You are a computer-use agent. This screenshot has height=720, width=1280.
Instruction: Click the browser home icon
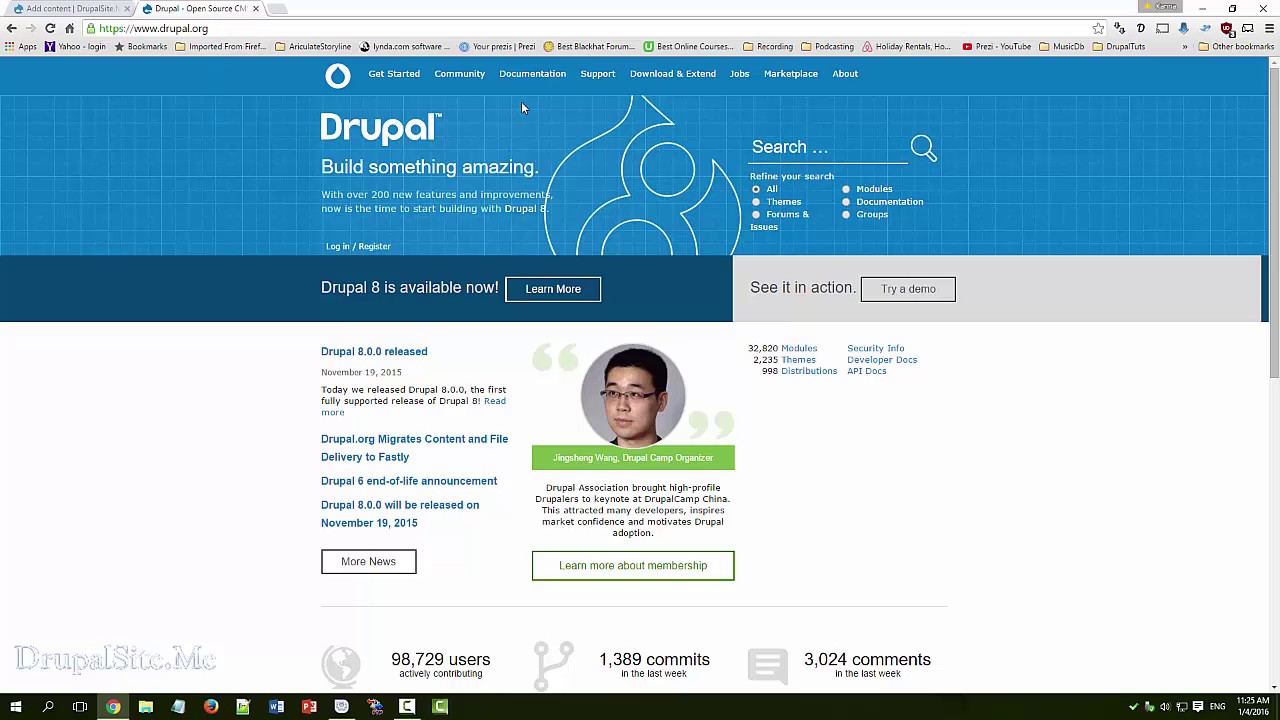[x=70, y=28]
